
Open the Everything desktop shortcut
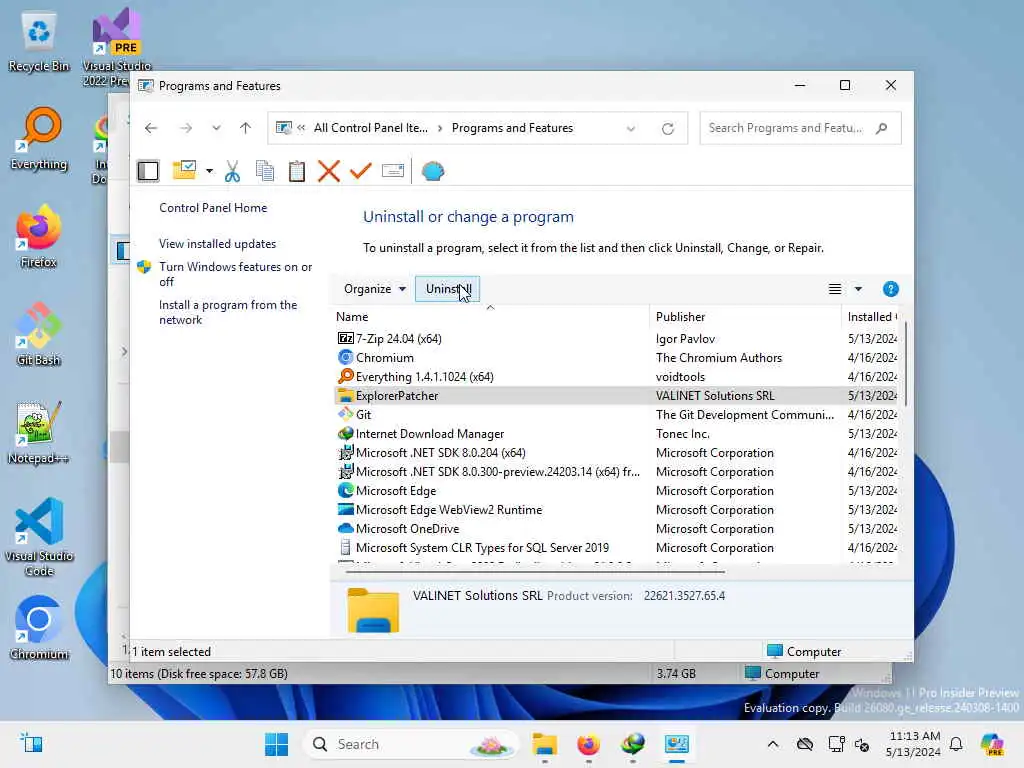click(x=39, y=139)
